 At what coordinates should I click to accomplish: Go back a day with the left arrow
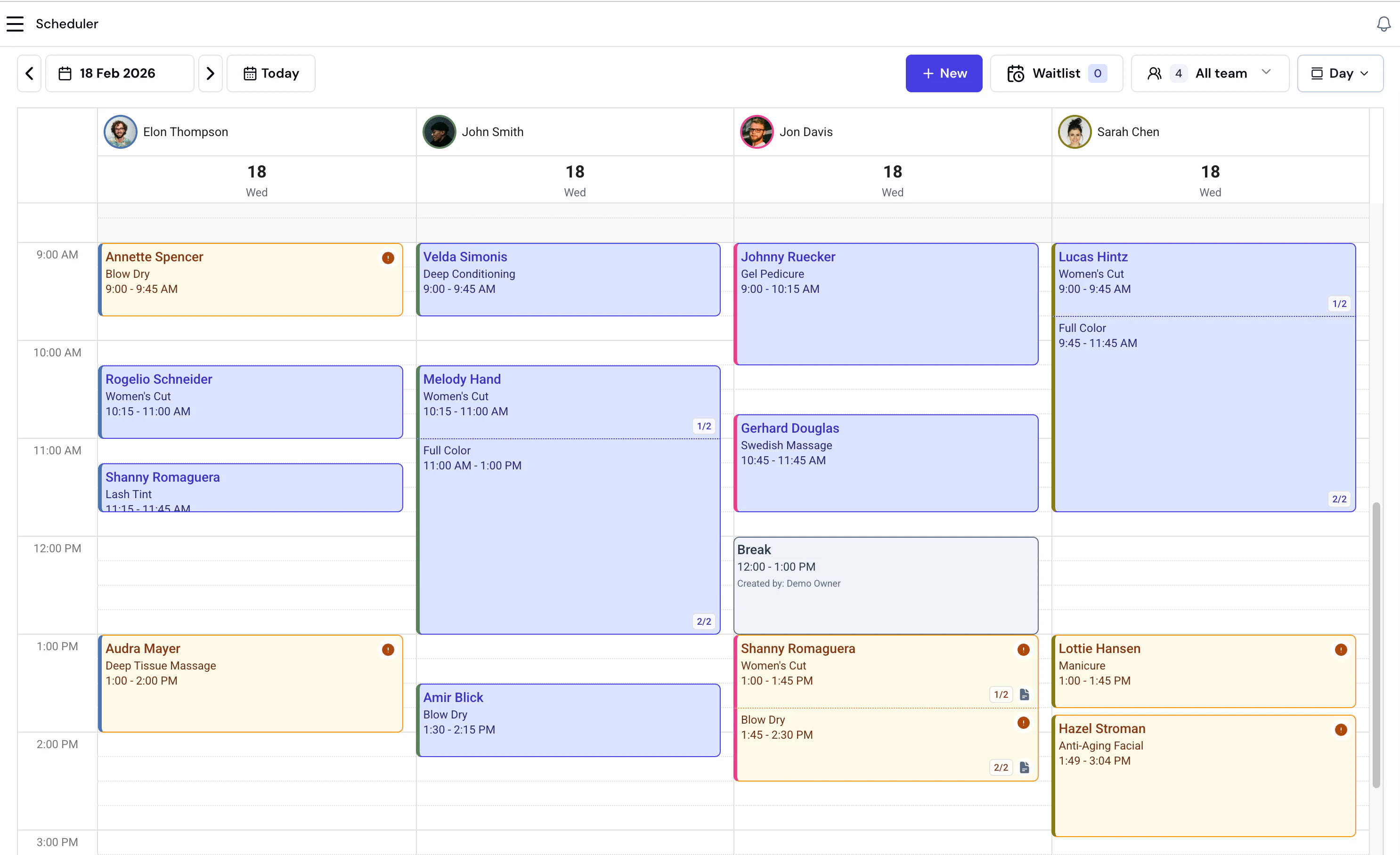29,73
